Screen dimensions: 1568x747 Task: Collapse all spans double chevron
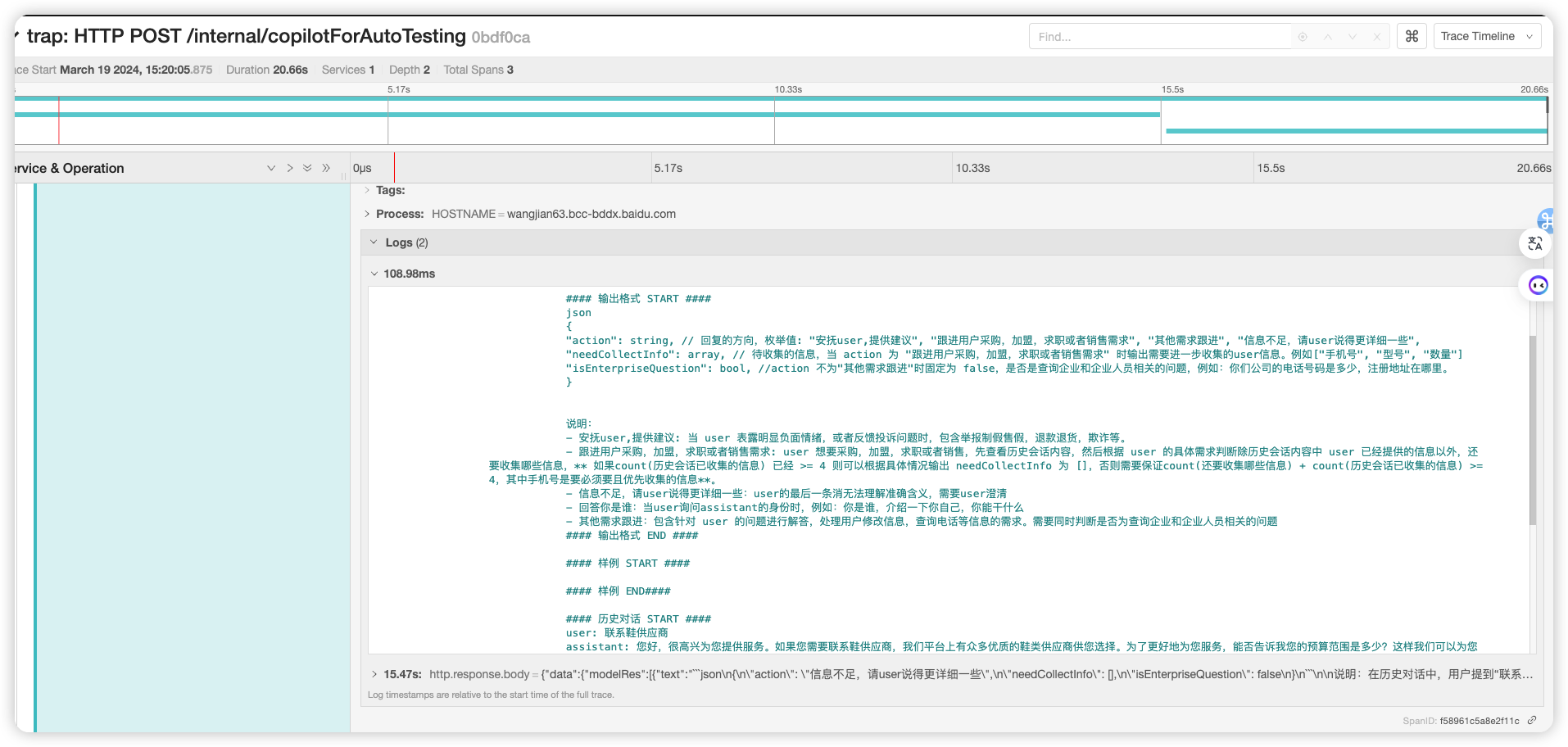coord(326,168)
